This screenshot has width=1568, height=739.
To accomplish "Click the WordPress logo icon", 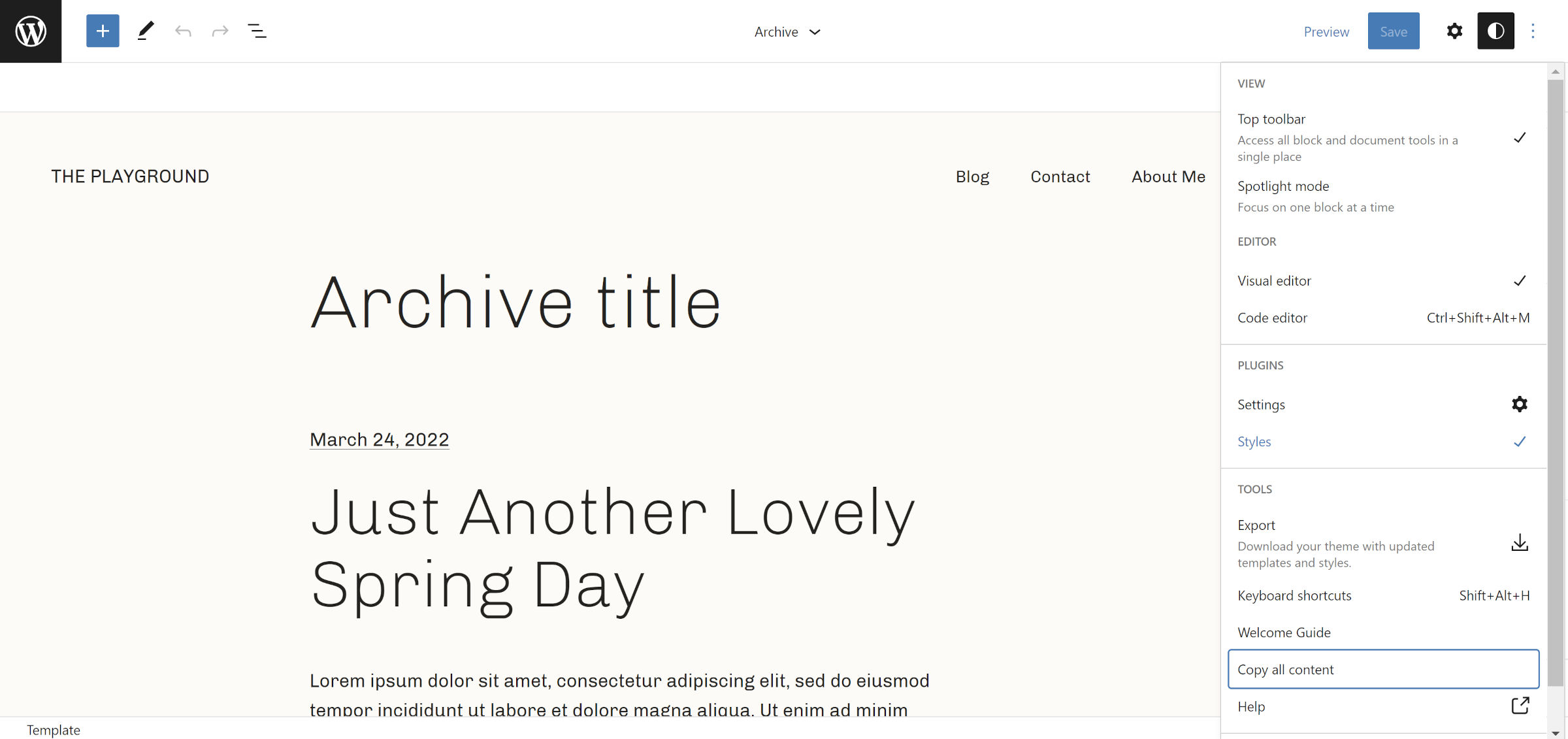I will click(x=31, y=31).
